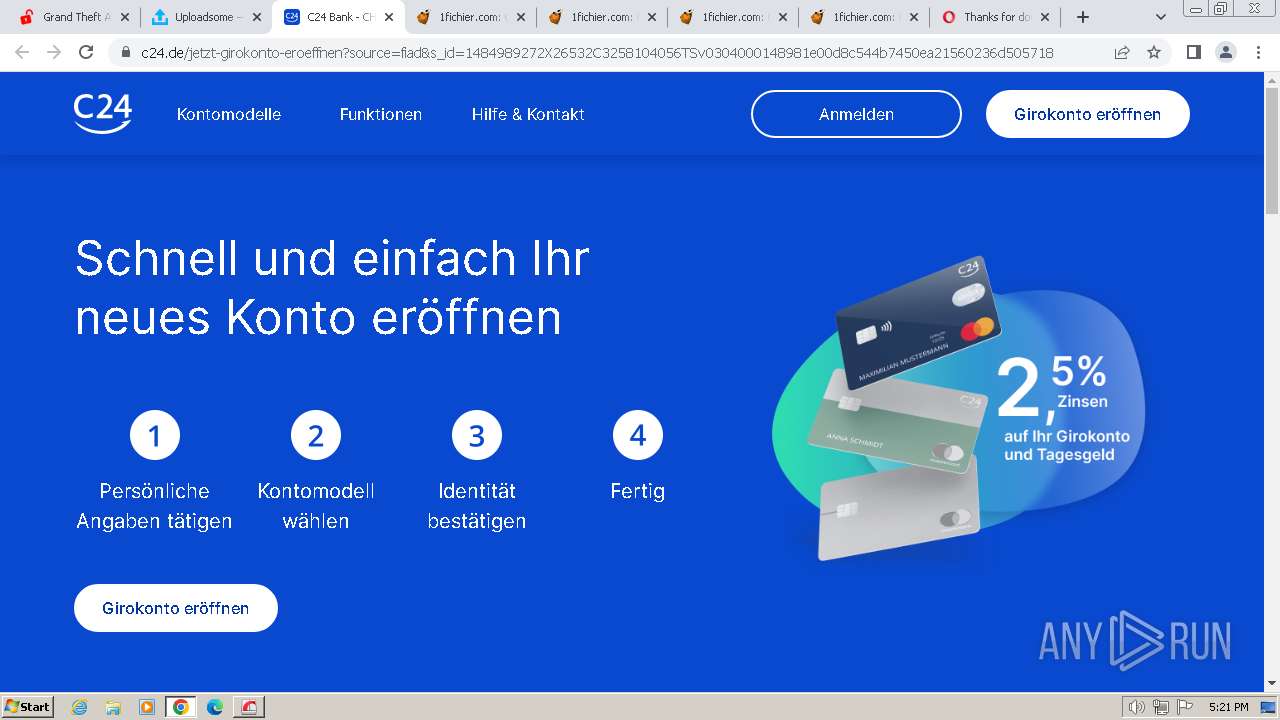Open file explorer from taskbar
This screenshot has width=1280, height=720.
point(113,707)
